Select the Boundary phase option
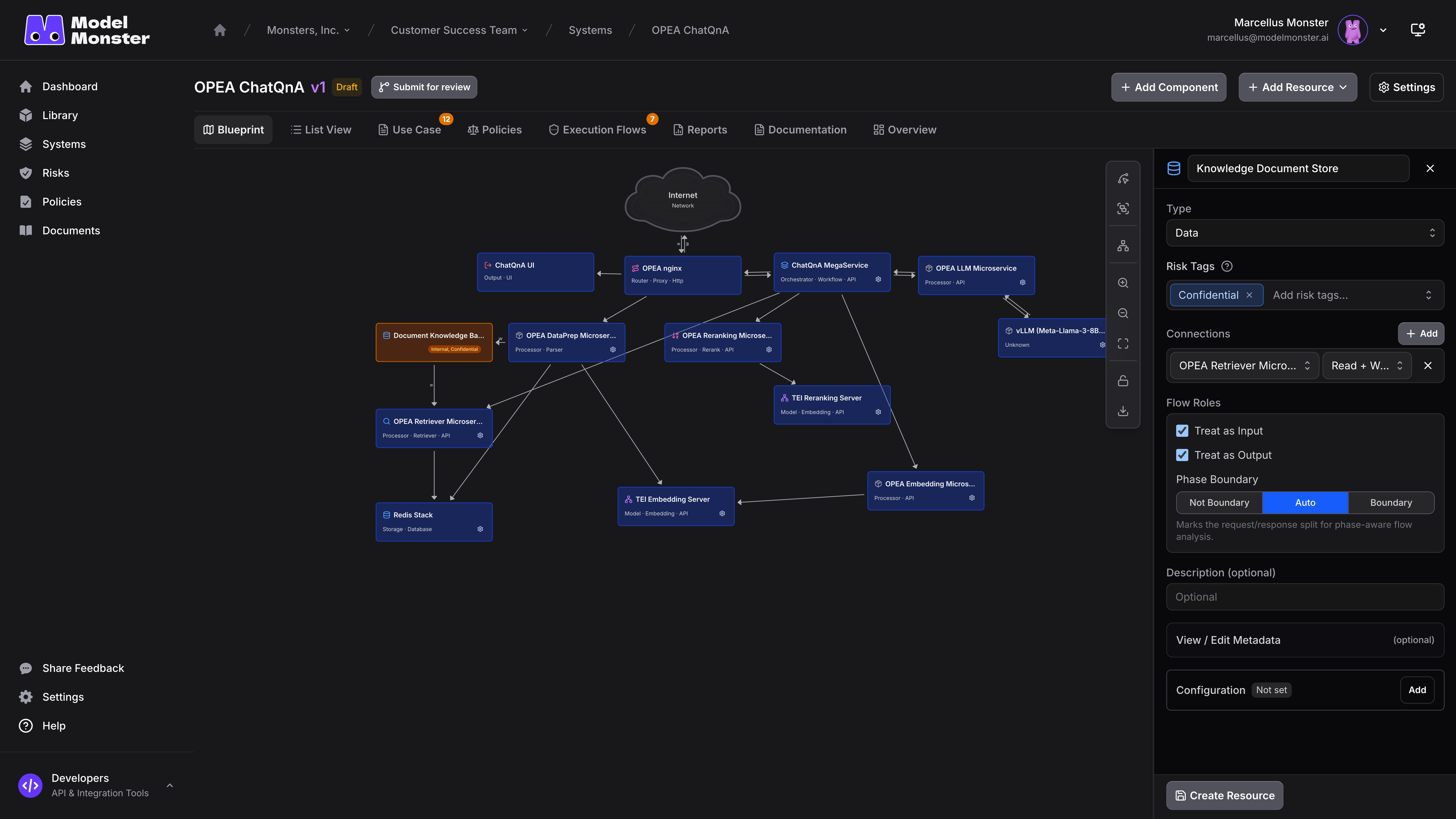This screenshot has height=819, width=1456. tap(1391, 503)
